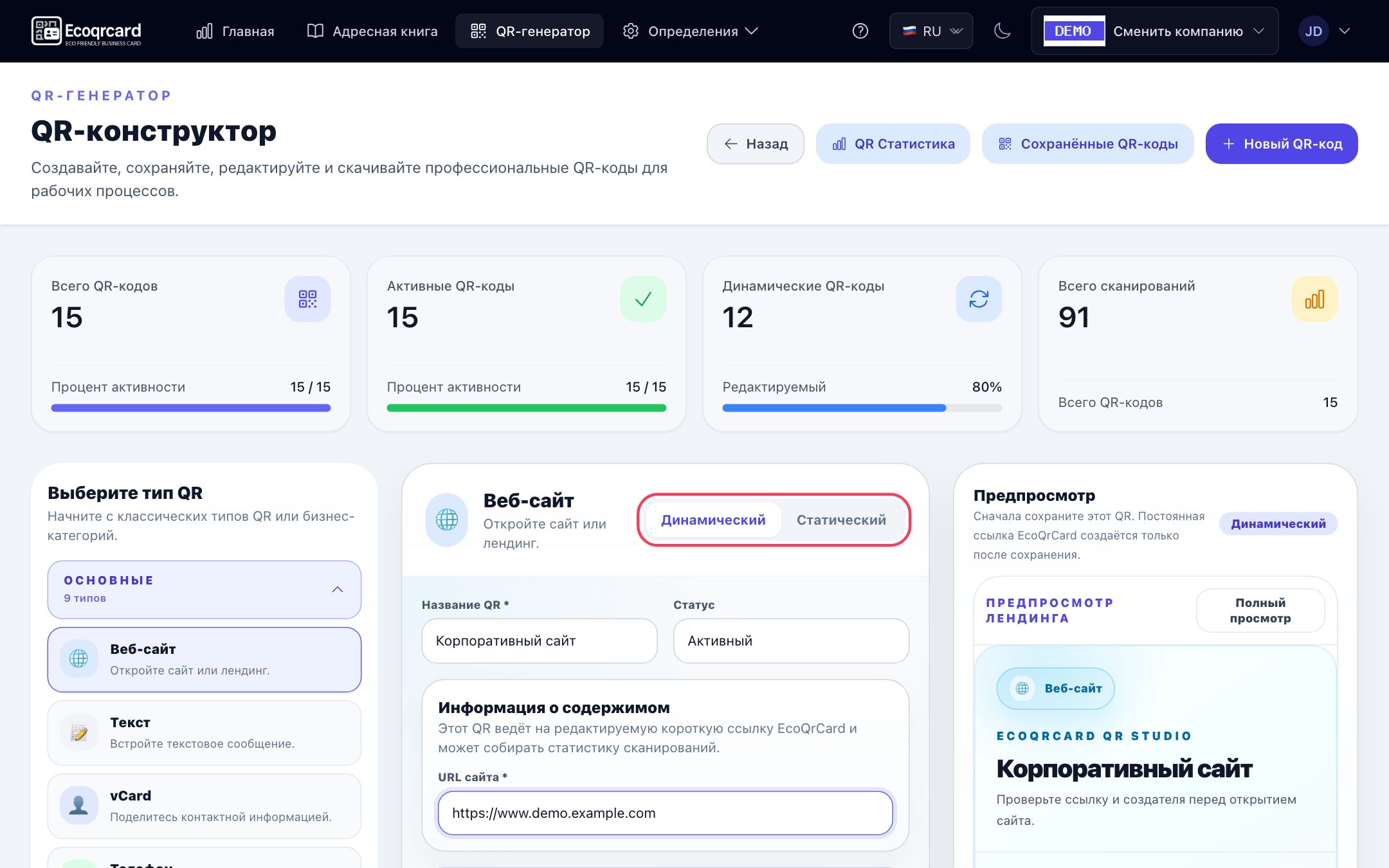1389x868 pixels.
Task: Click the person icon of vCard type
Action: point(78,806)
